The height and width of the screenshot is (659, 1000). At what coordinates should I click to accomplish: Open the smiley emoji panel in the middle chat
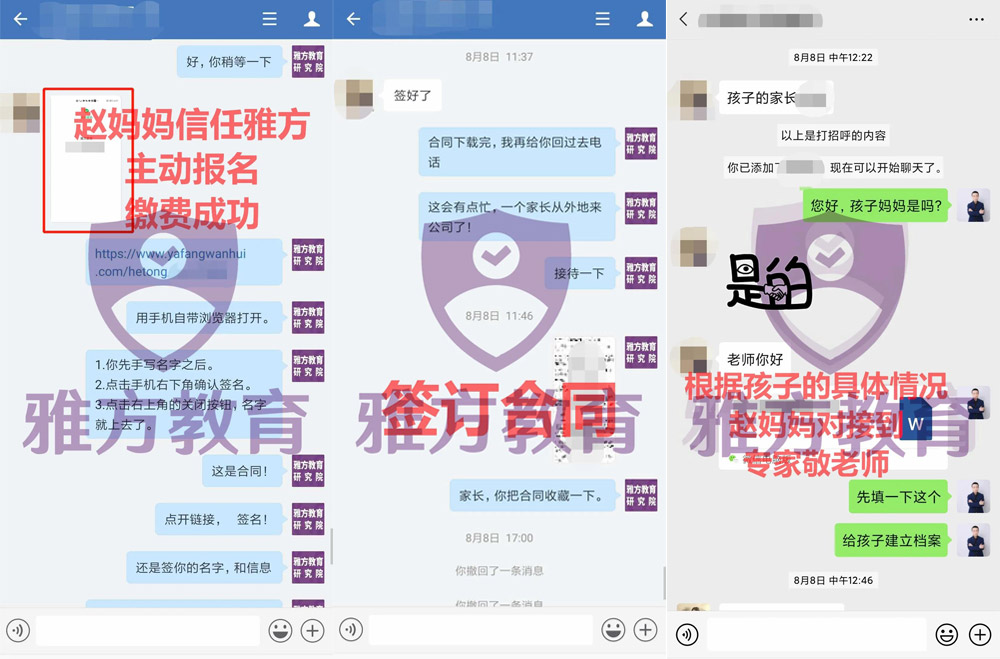[613, 630]
